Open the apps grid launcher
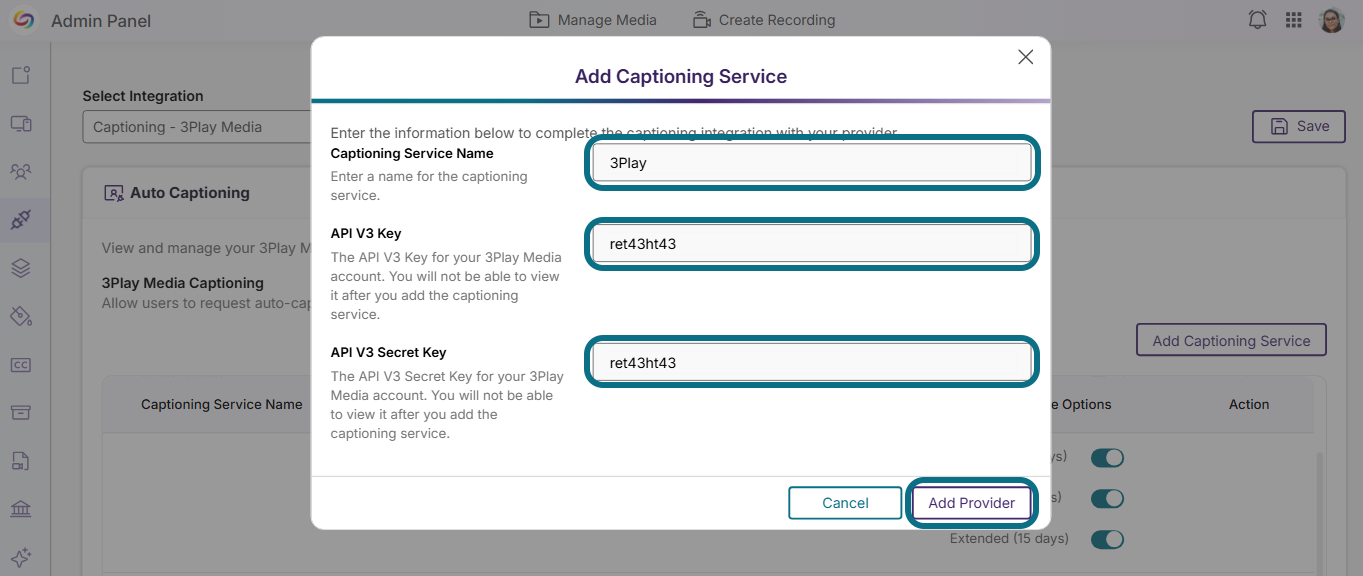This screenshot has width=1363, height=576. point(1294,20)
